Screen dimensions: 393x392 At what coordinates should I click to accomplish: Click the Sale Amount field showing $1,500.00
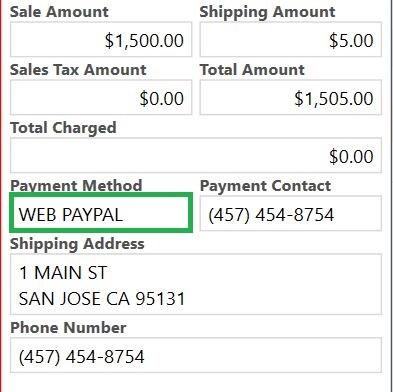101,39
